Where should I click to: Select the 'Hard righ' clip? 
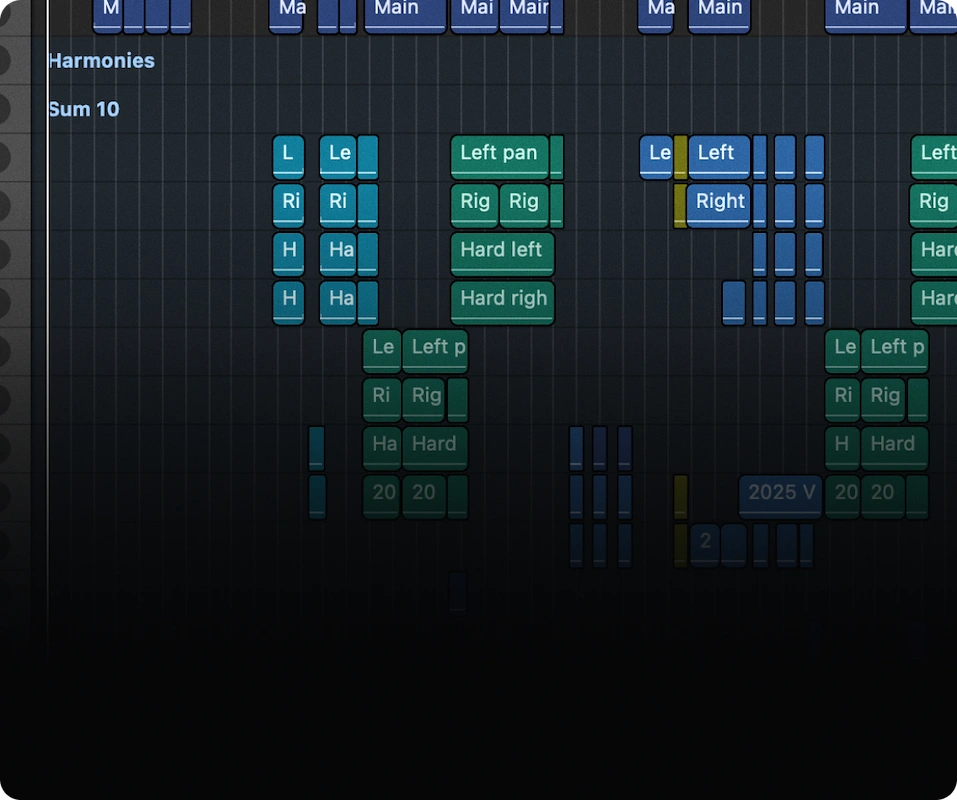coord(501,300)
